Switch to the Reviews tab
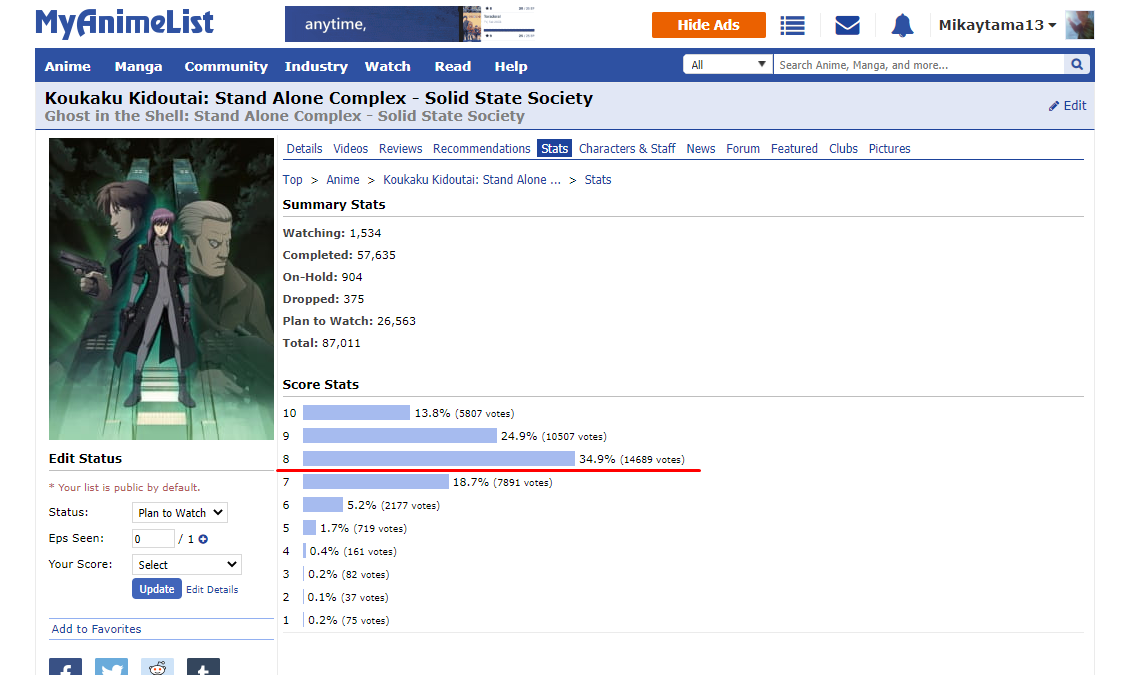 point(400,149)
